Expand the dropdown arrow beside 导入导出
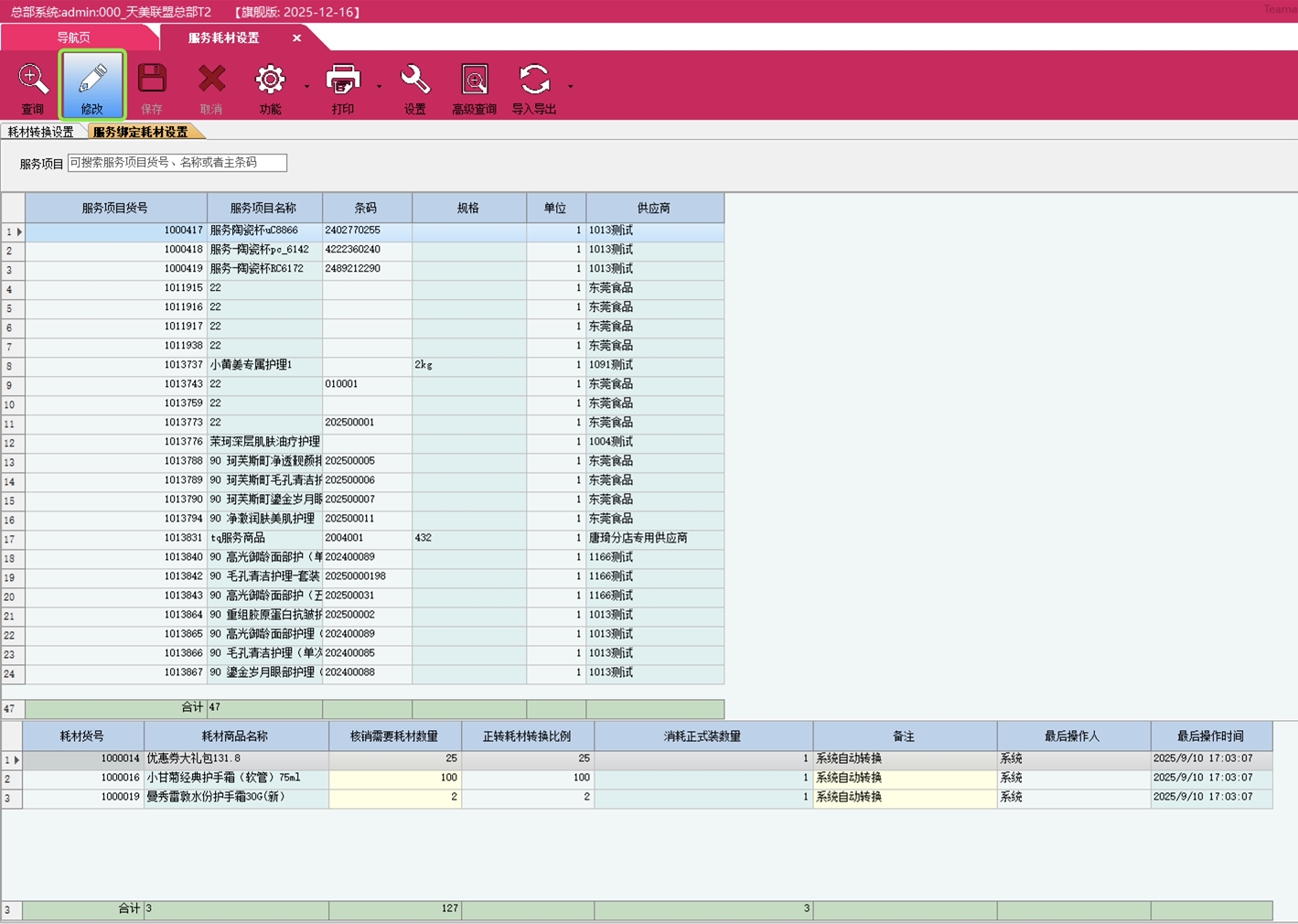This screenshot has width=1298, height=924. [571, 87]
